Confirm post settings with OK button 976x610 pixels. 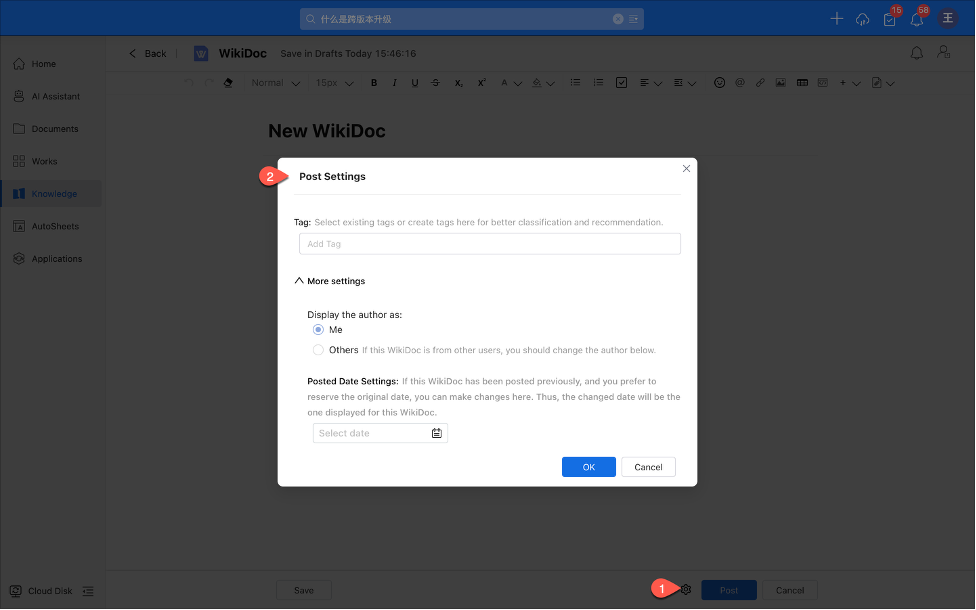(x=588, y=467)
